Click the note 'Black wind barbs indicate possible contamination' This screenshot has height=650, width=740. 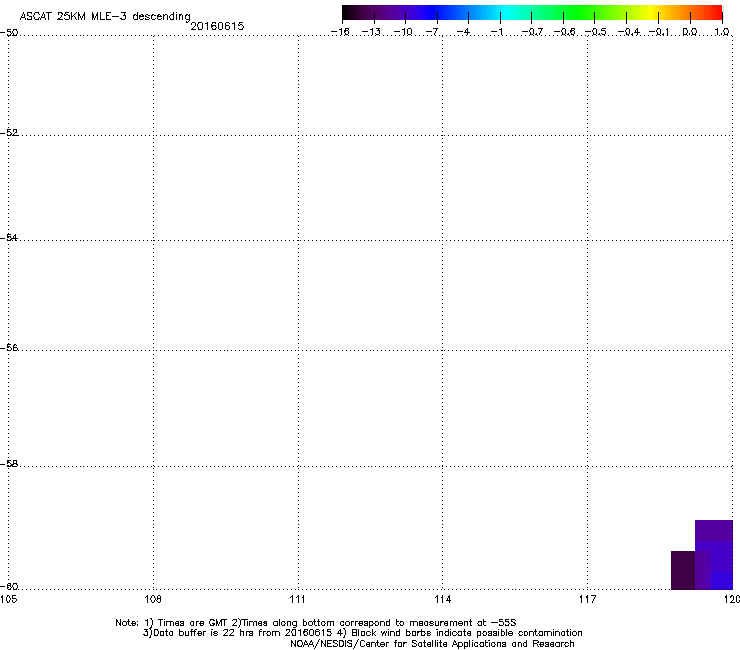click(467, 633)
